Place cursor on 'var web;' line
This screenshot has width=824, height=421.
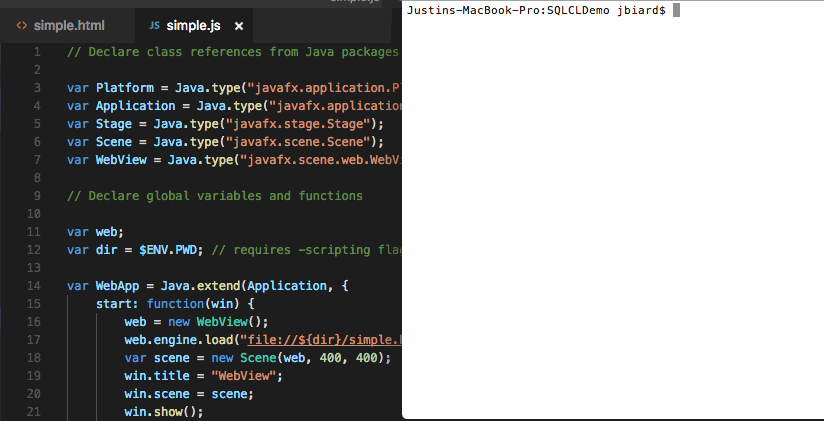click(95, 232)
